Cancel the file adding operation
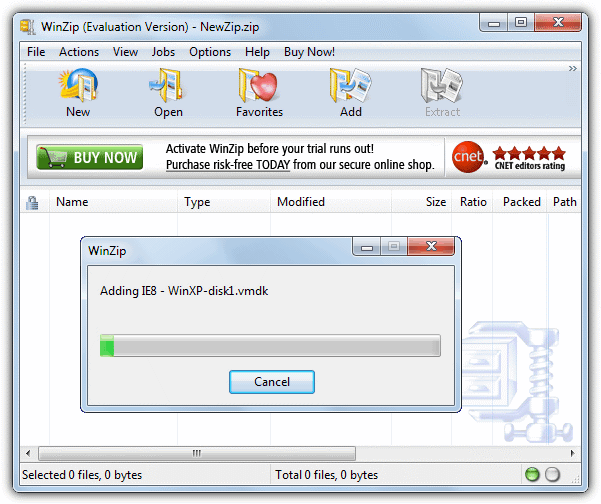The width and height of the screenshot is (601, 504). [272, 382]
